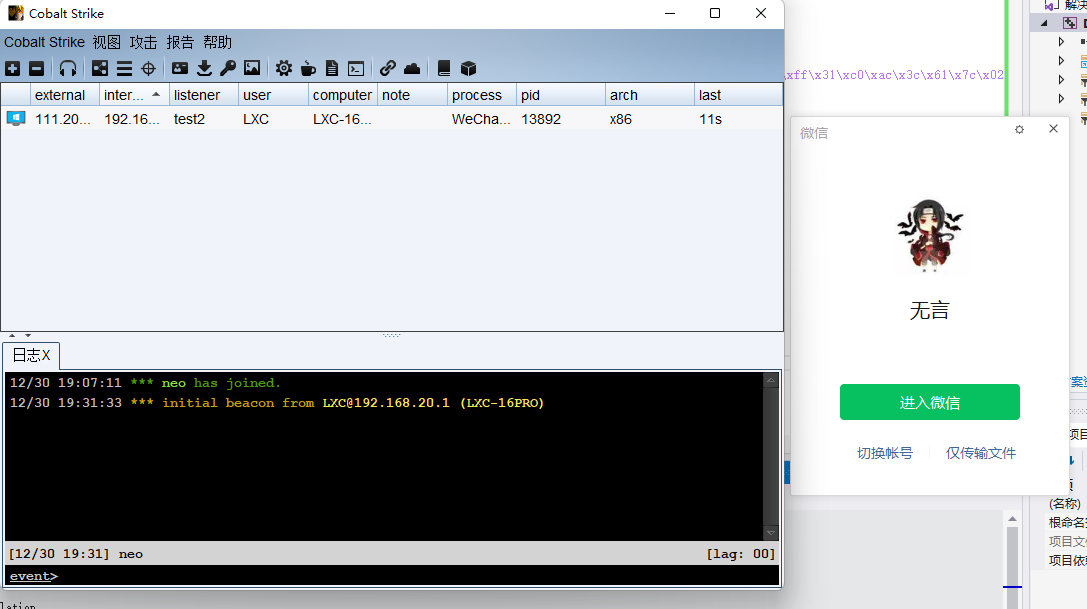Click the initial beacon log line
This screenshot has width=1087, height=609.
pos(277,403)
